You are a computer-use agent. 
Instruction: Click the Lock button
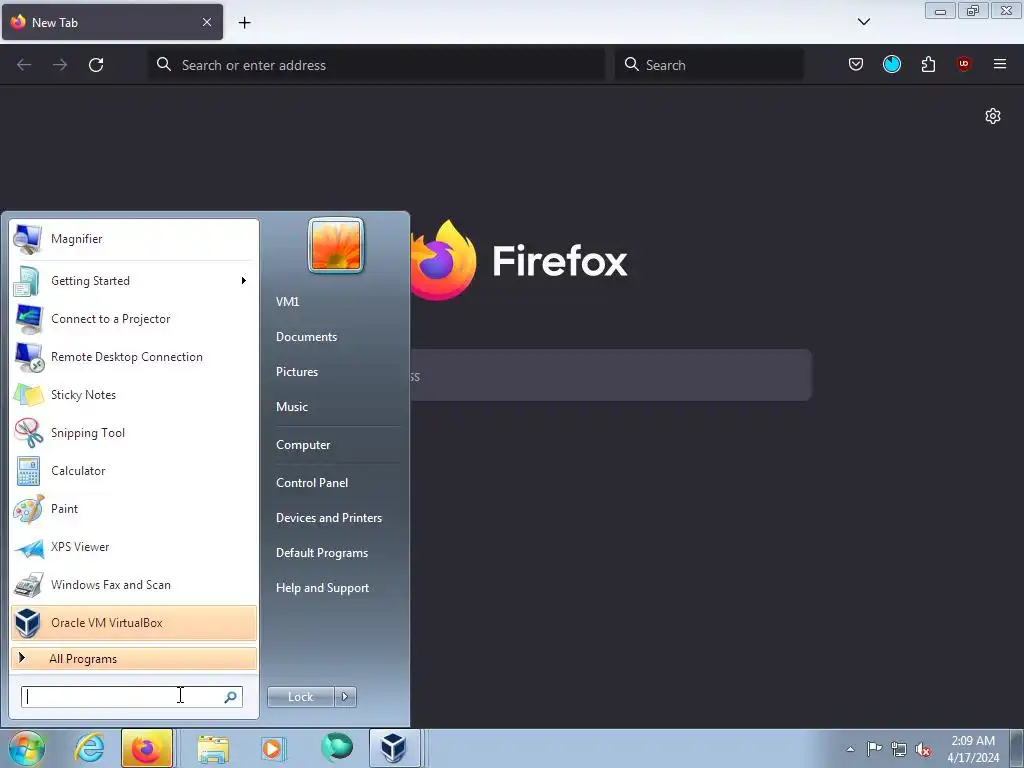300,697
